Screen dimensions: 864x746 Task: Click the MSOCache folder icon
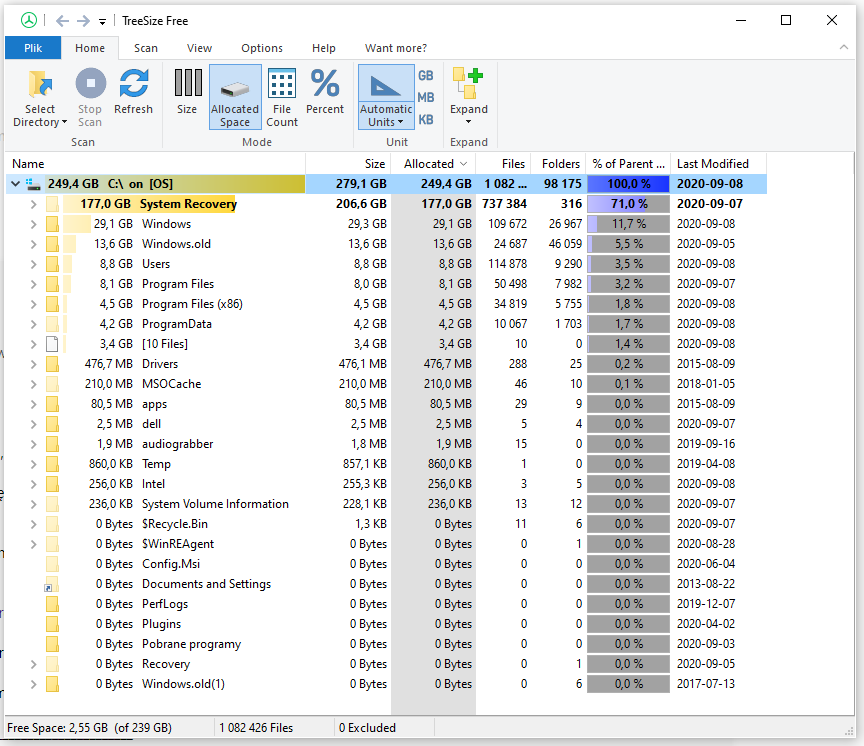click(x=52, y=384)
